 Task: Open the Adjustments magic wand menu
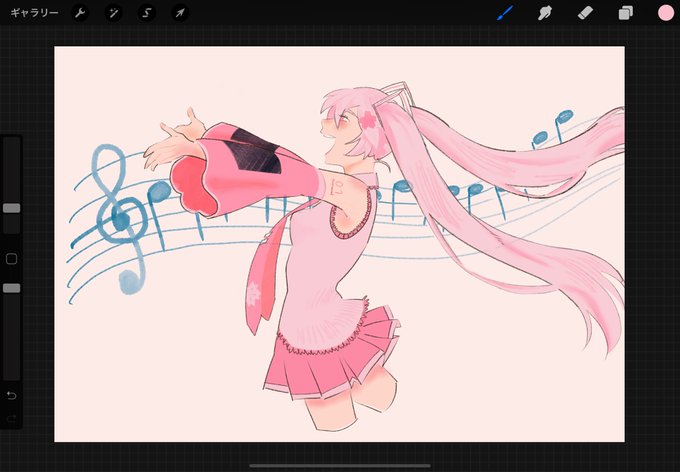click(114, 13)
